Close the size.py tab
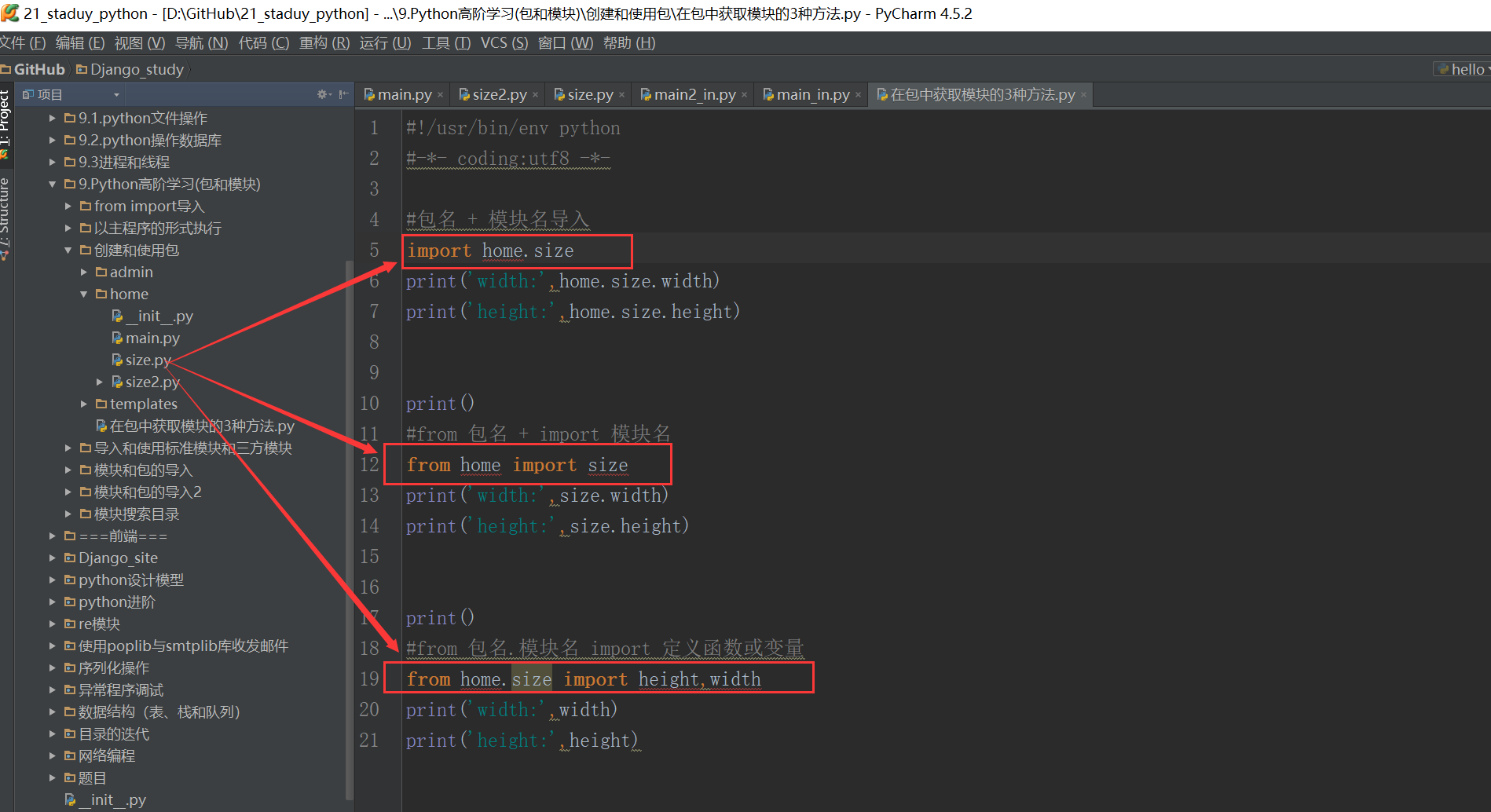Viewport: 1491px width, 812px height. (x=621, y=95)
